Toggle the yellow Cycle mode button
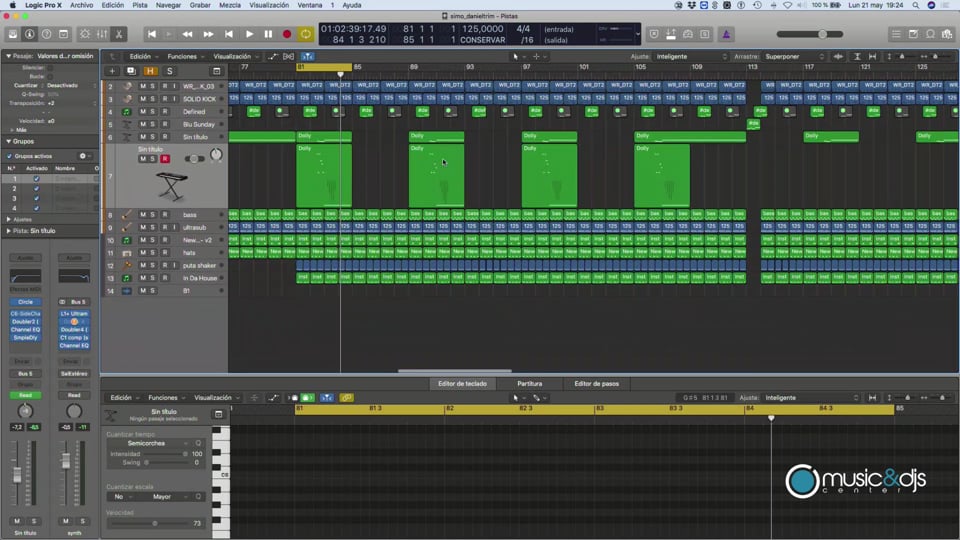Image resolution: width=960 pixels, height=540 pixels. point(305,34)
